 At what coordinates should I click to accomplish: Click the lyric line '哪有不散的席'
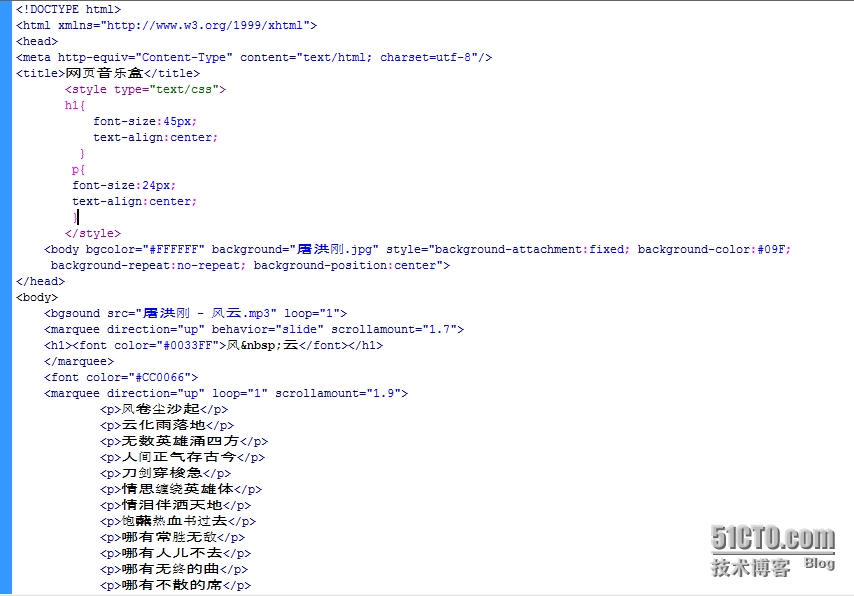click(x=175, y=585)
